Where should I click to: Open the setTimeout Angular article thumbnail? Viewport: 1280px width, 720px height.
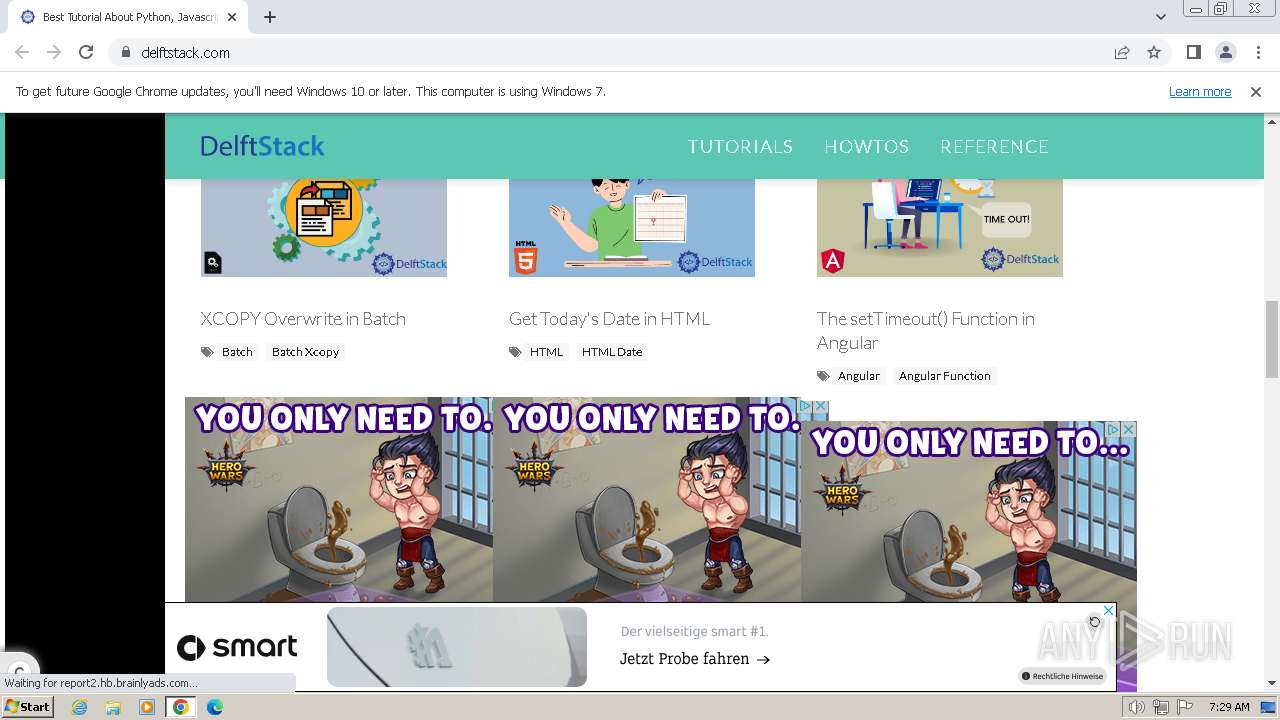pos(940,228)
